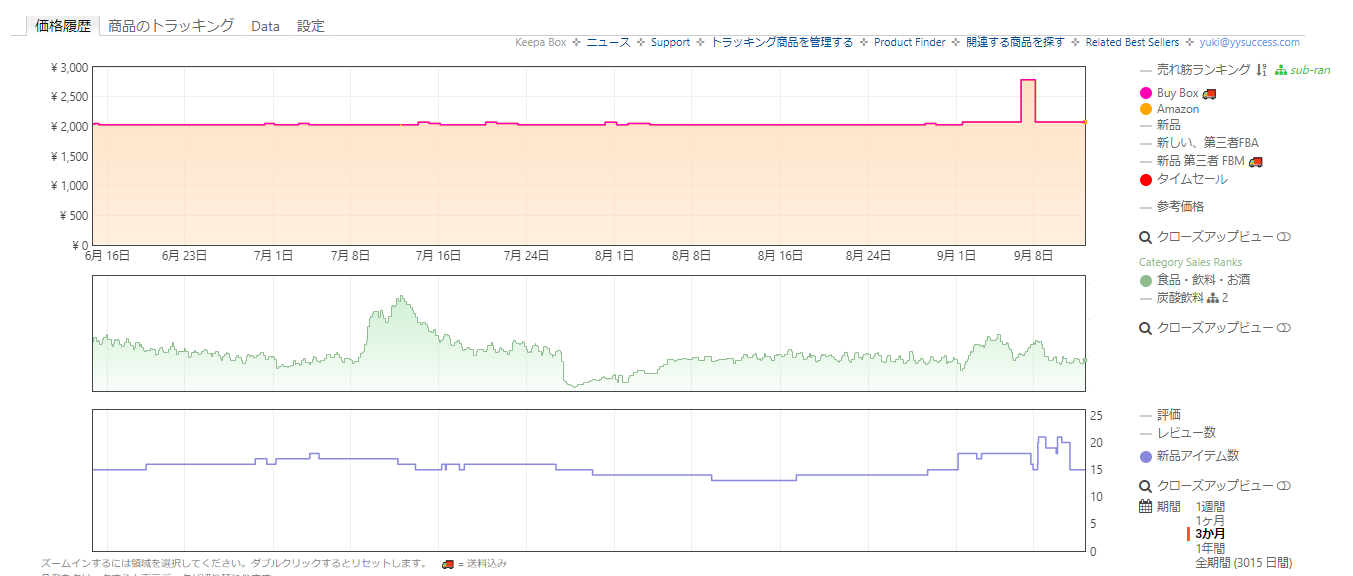Click the truck icon beside 新品 第三者 FBM

pos(1256,161)
